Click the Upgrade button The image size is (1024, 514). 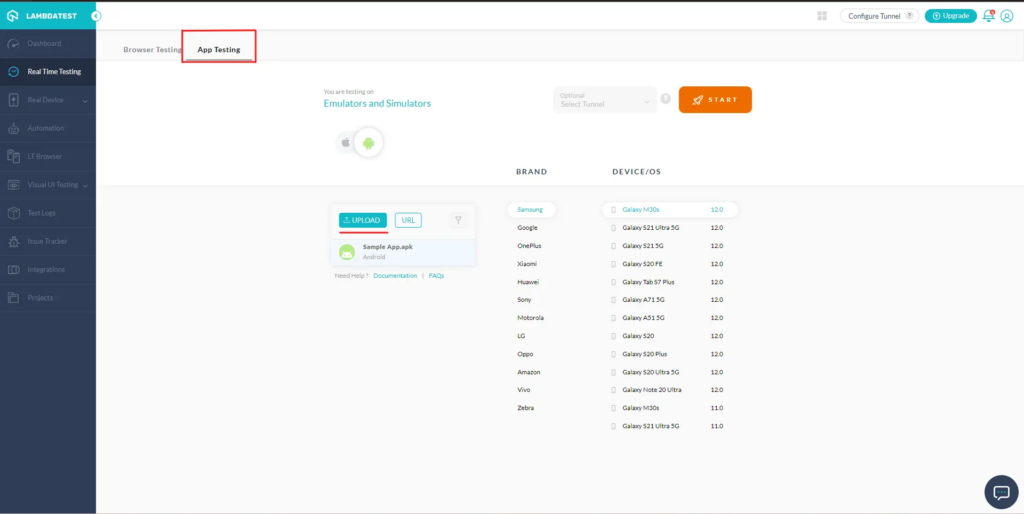[x=951, y=16]
